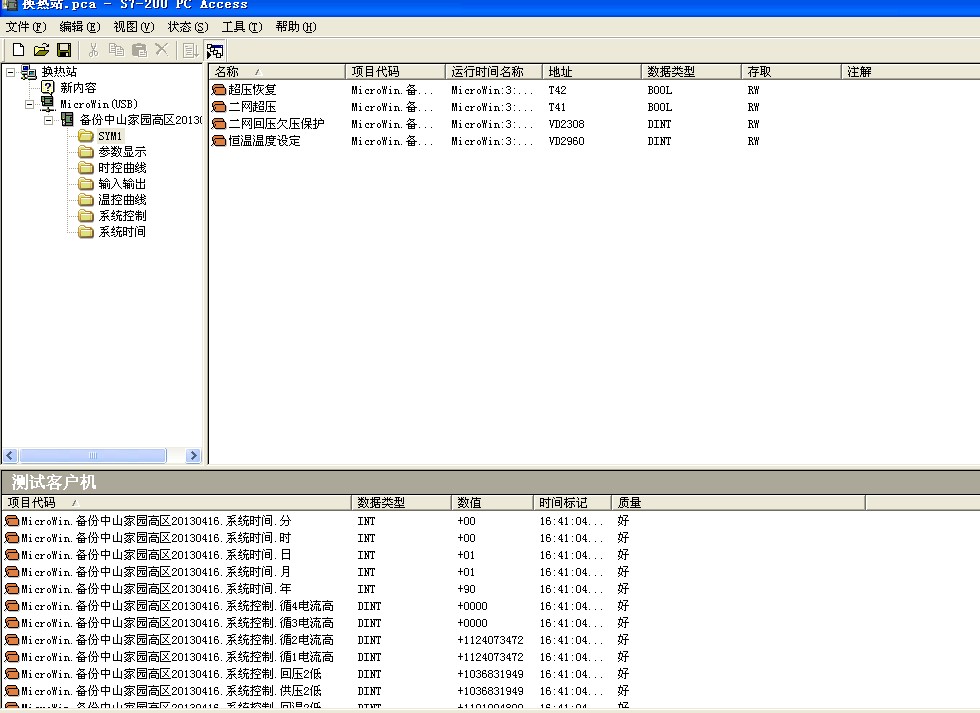Click the address cell T42
Screen dimensions: 980x713
tap(557, 90)
